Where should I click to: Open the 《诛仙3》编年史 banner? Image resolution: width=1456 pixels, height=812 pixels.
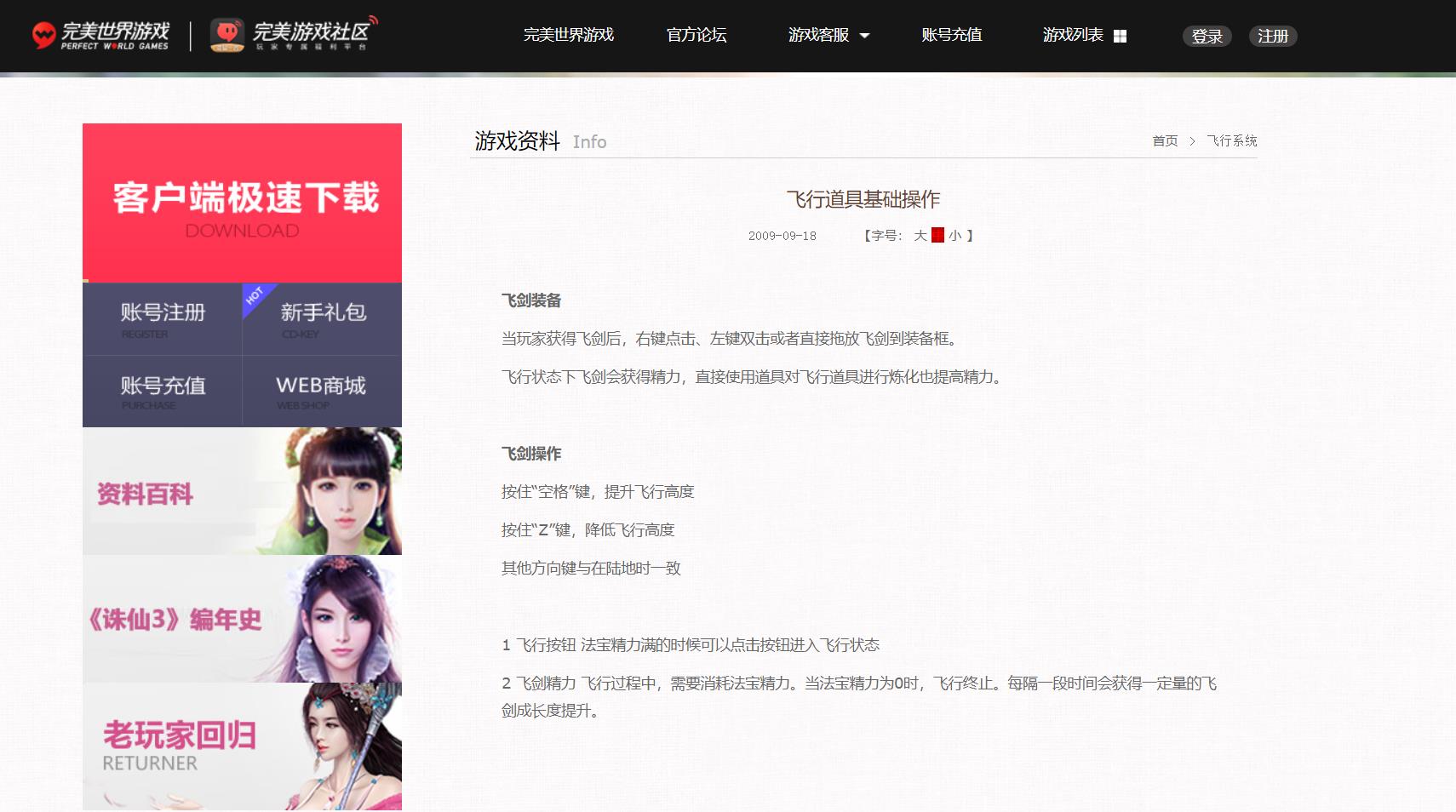(x=242, y=619)
